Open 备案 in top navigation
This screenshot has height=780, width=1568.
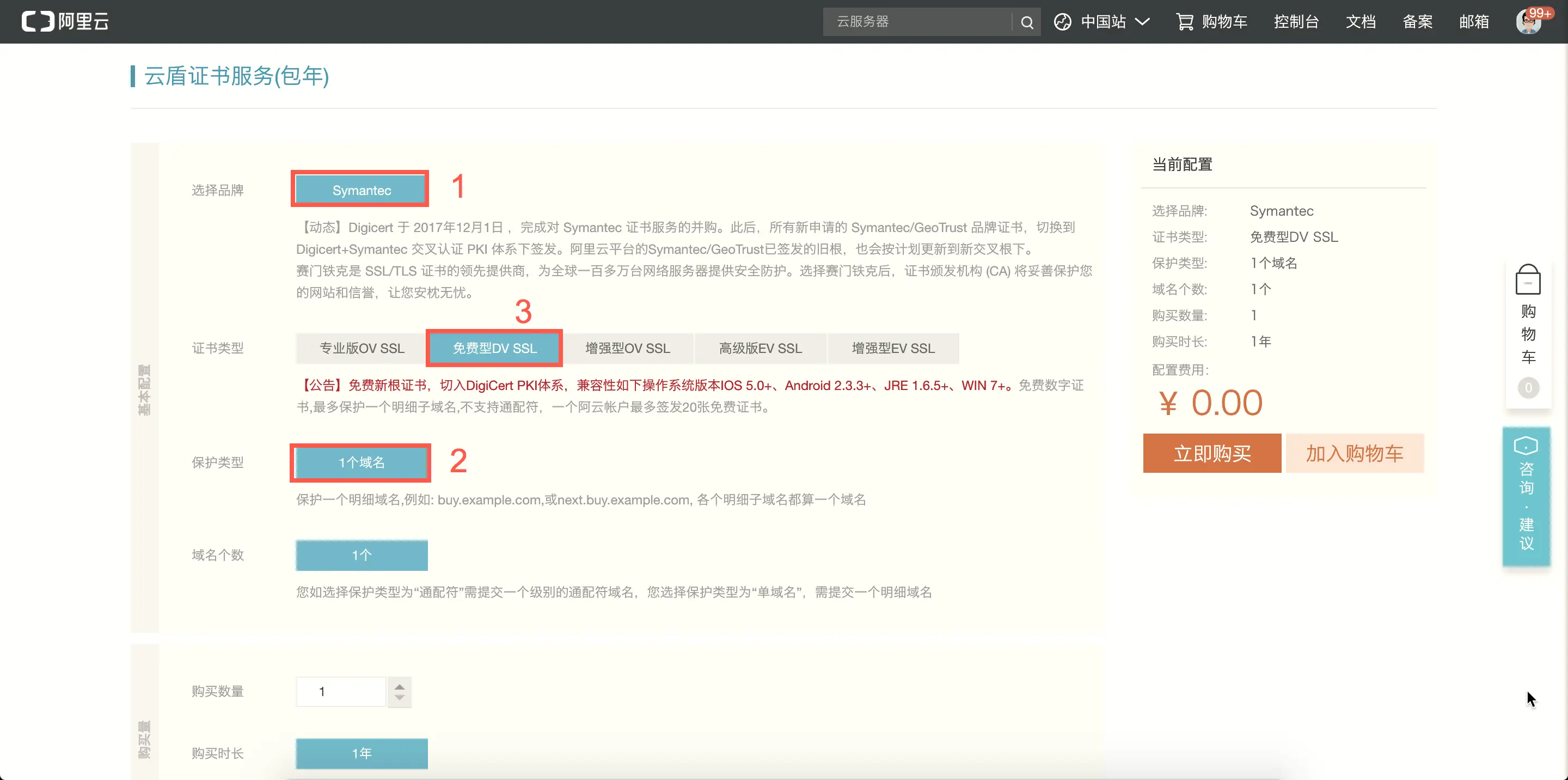[x=1417, y=22]
